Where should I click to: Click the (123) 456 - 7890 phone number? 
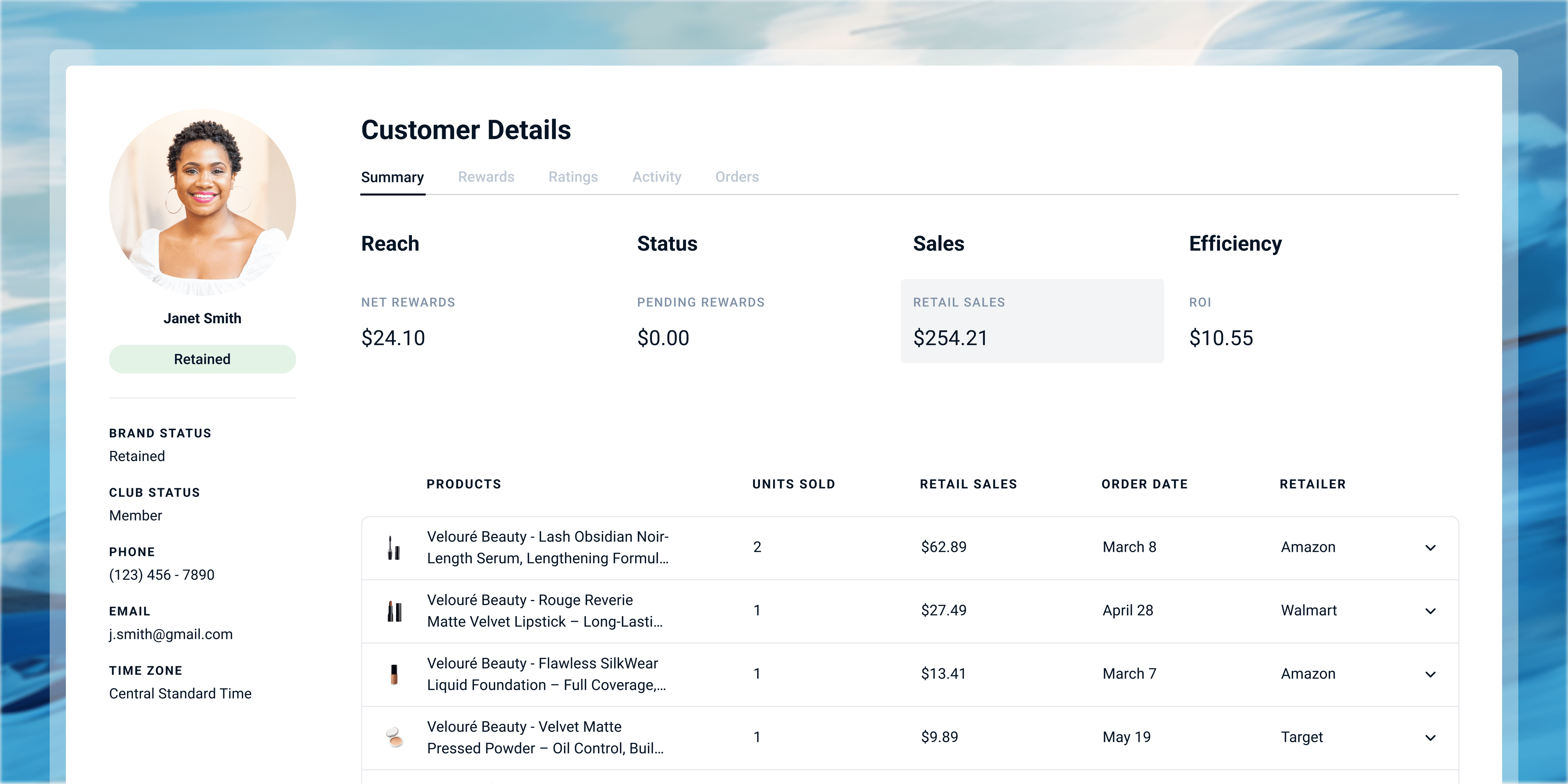[x=162, y=574]
